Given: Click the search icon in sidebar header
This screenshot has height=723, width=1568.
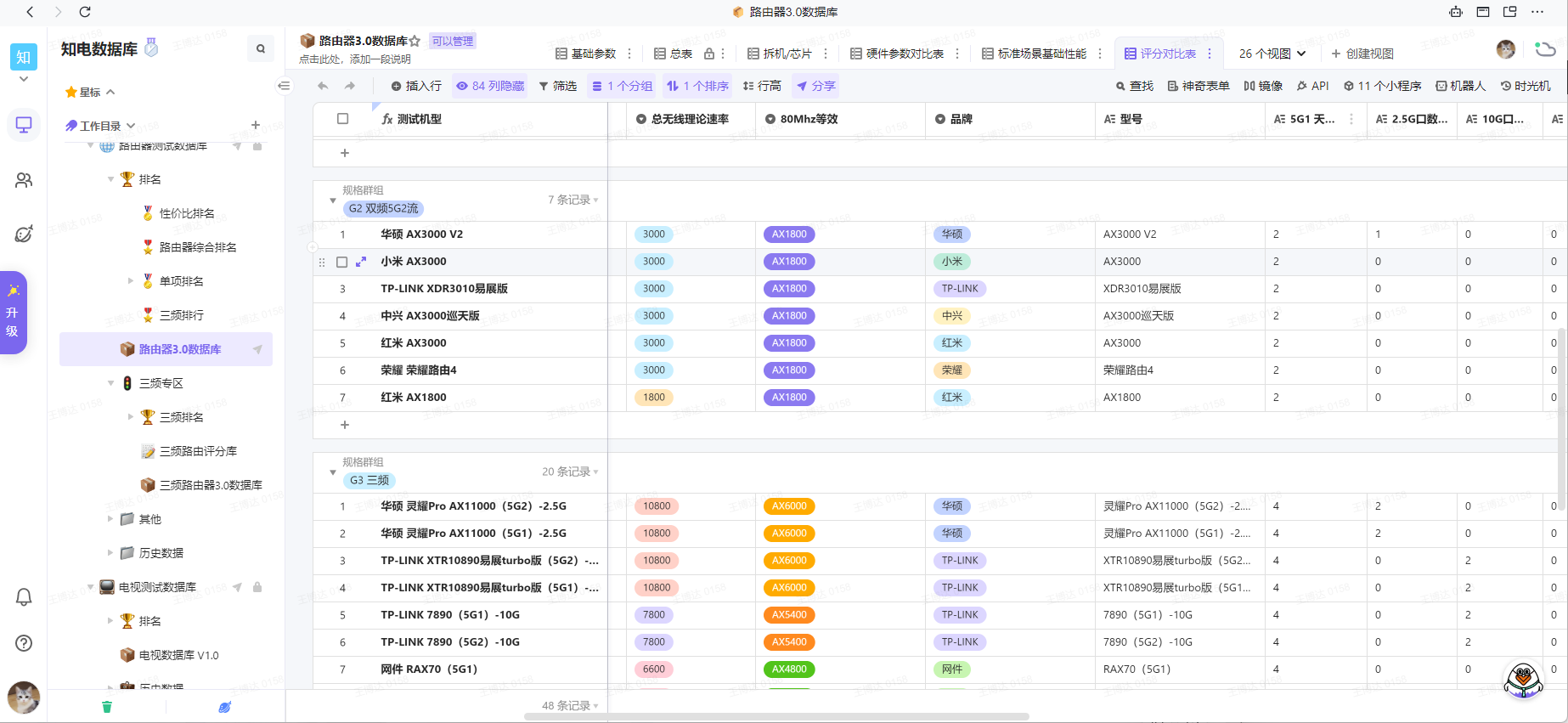Looking at the screenshot, I should [x=261, y=49].
